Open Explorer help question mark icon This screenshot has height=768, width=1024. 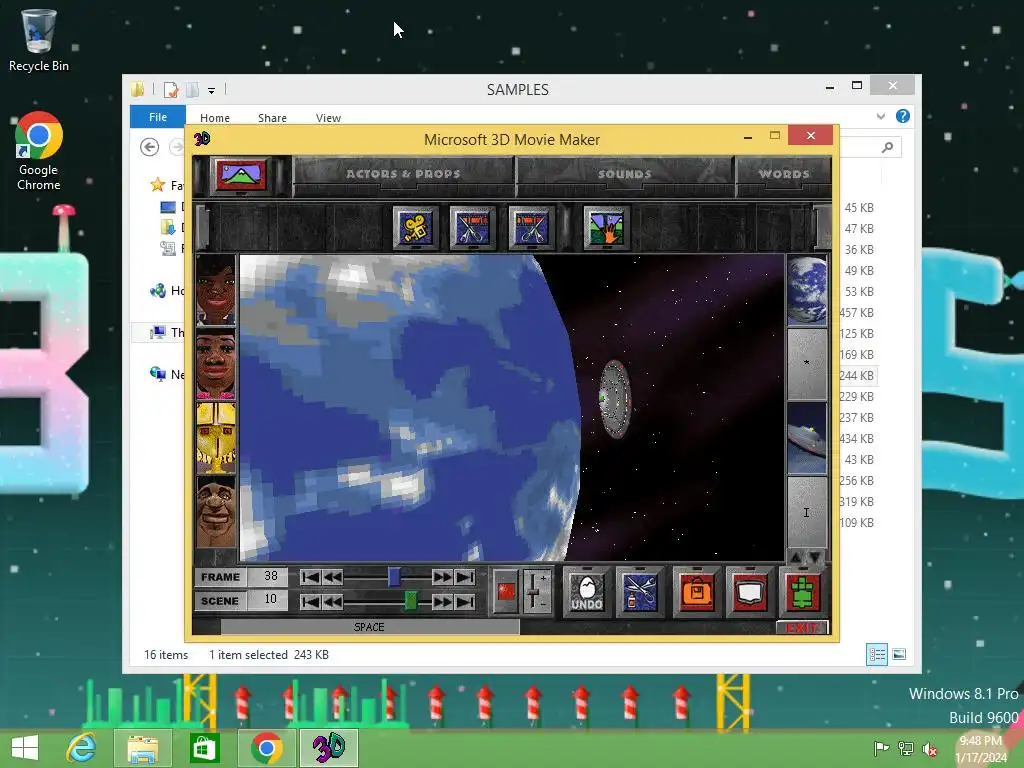coord(903,116)
